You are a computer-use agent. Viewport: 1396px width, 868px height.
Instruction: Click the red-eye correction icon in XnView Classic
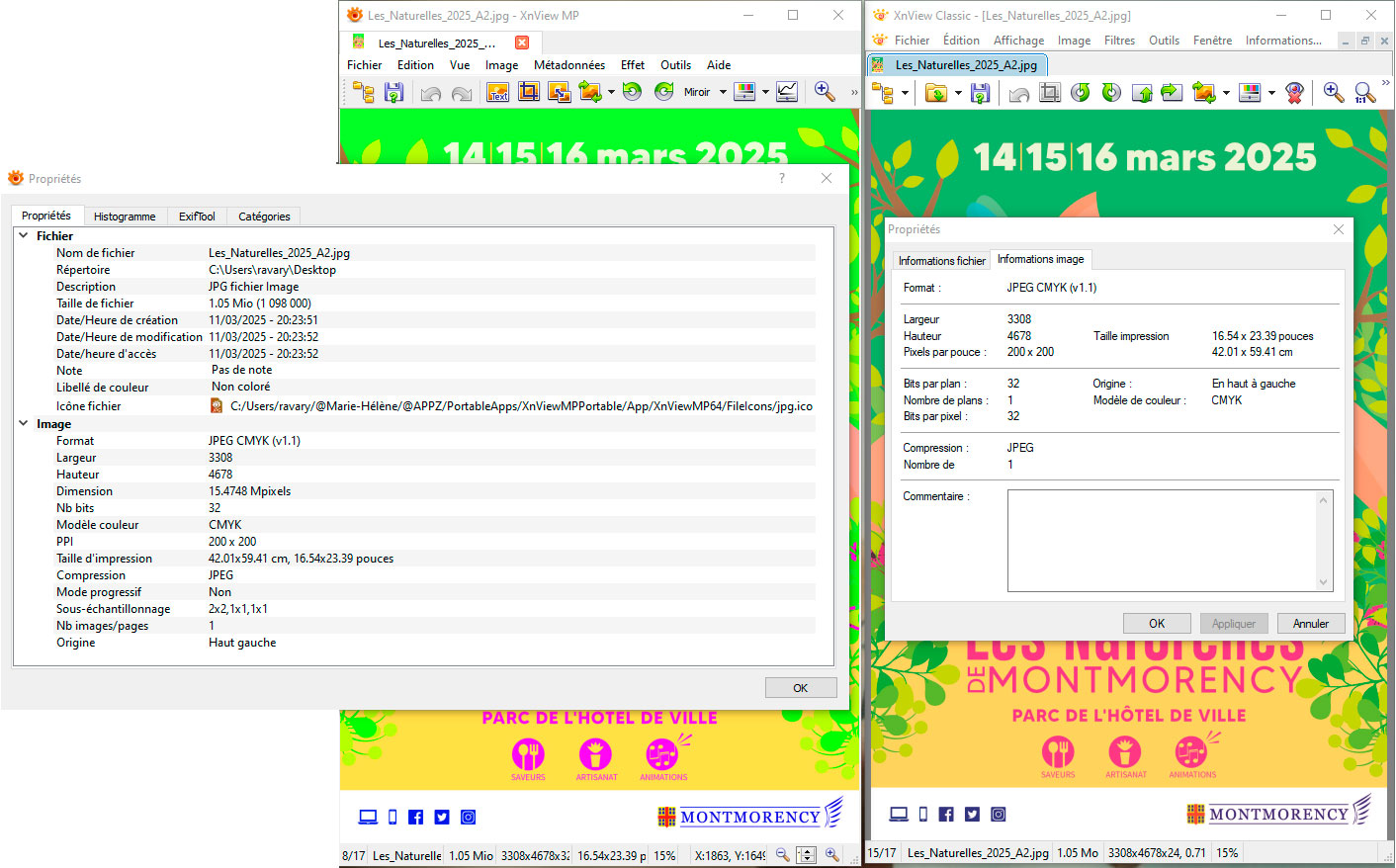point(1294,93)
